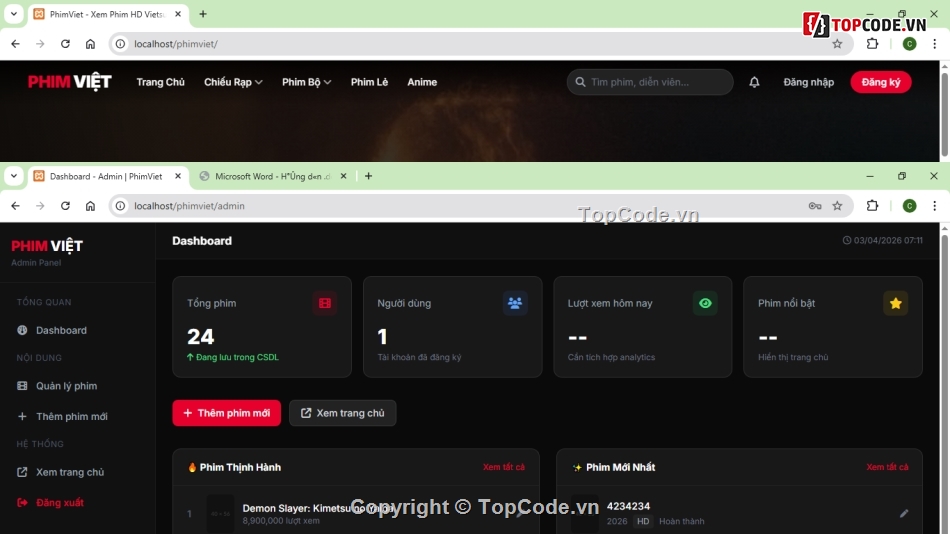Reload the localhost/phimviet/ page
The width and height of the screenshot is (950, 534).
pyautogui.click(x=65, y=44)
